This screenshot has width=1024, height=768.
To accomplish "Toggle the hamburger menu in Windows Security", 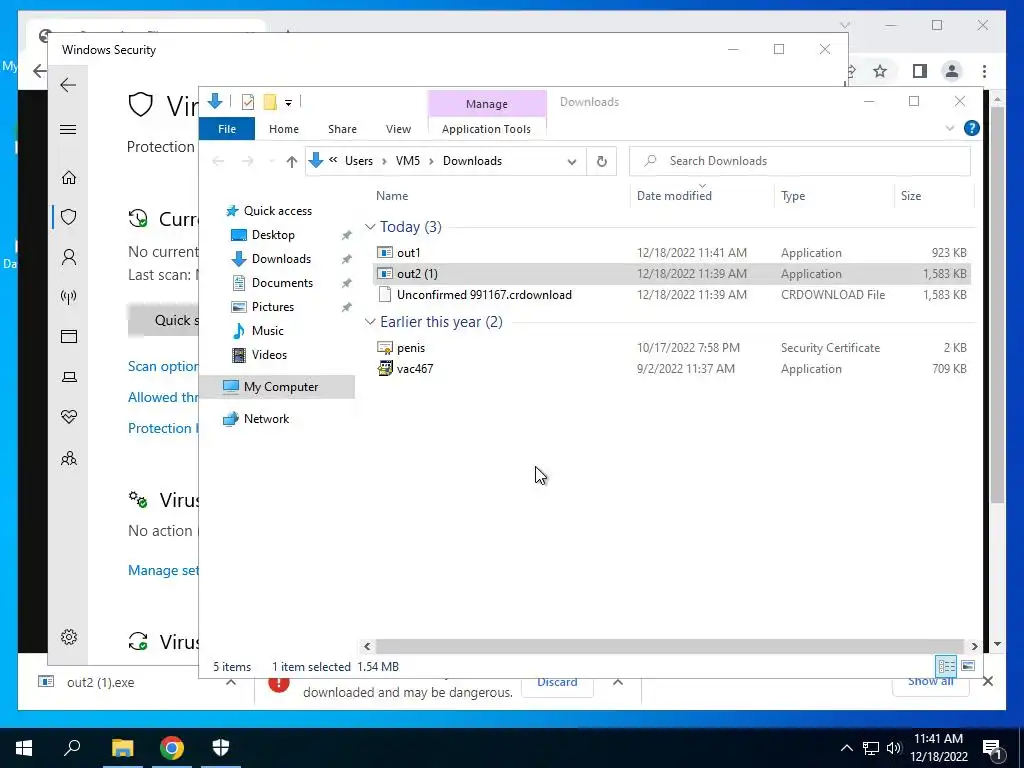I will pos(68,129).
